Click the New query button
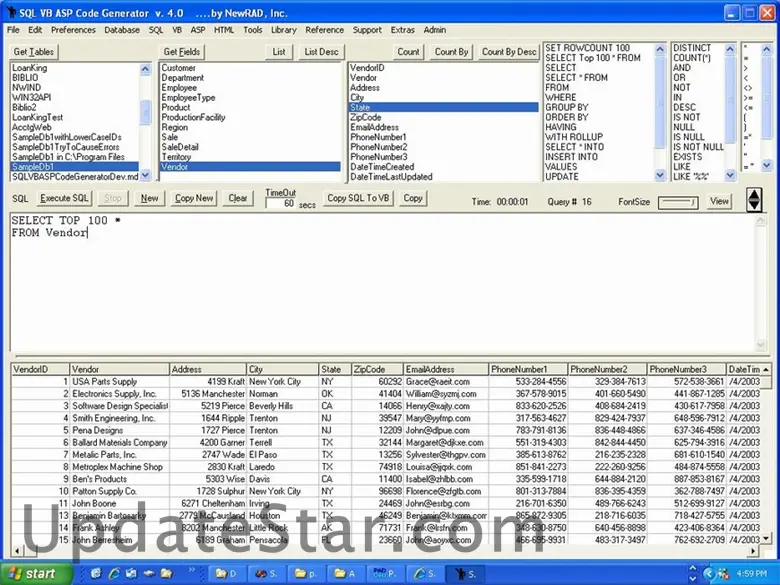This screenshot has width=780, height=585. click(x=149, y=198)
